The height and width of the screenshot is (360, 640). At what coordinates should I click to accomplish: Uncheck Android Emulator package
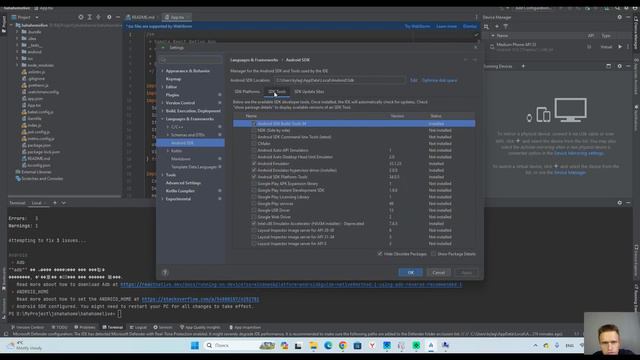tap(254, 164)
